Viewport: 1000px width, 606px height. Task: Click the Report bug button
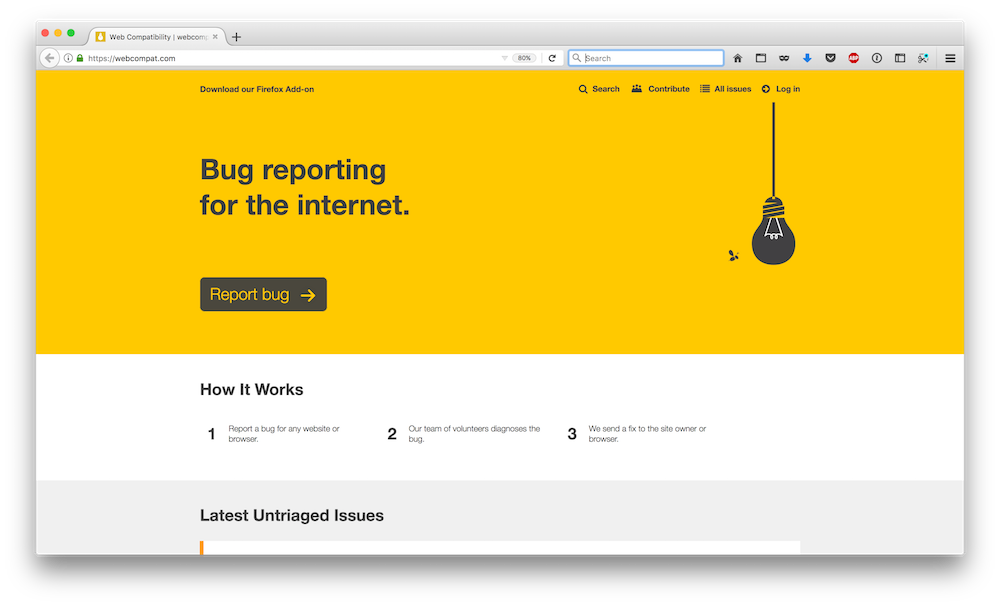coord(263,293)
